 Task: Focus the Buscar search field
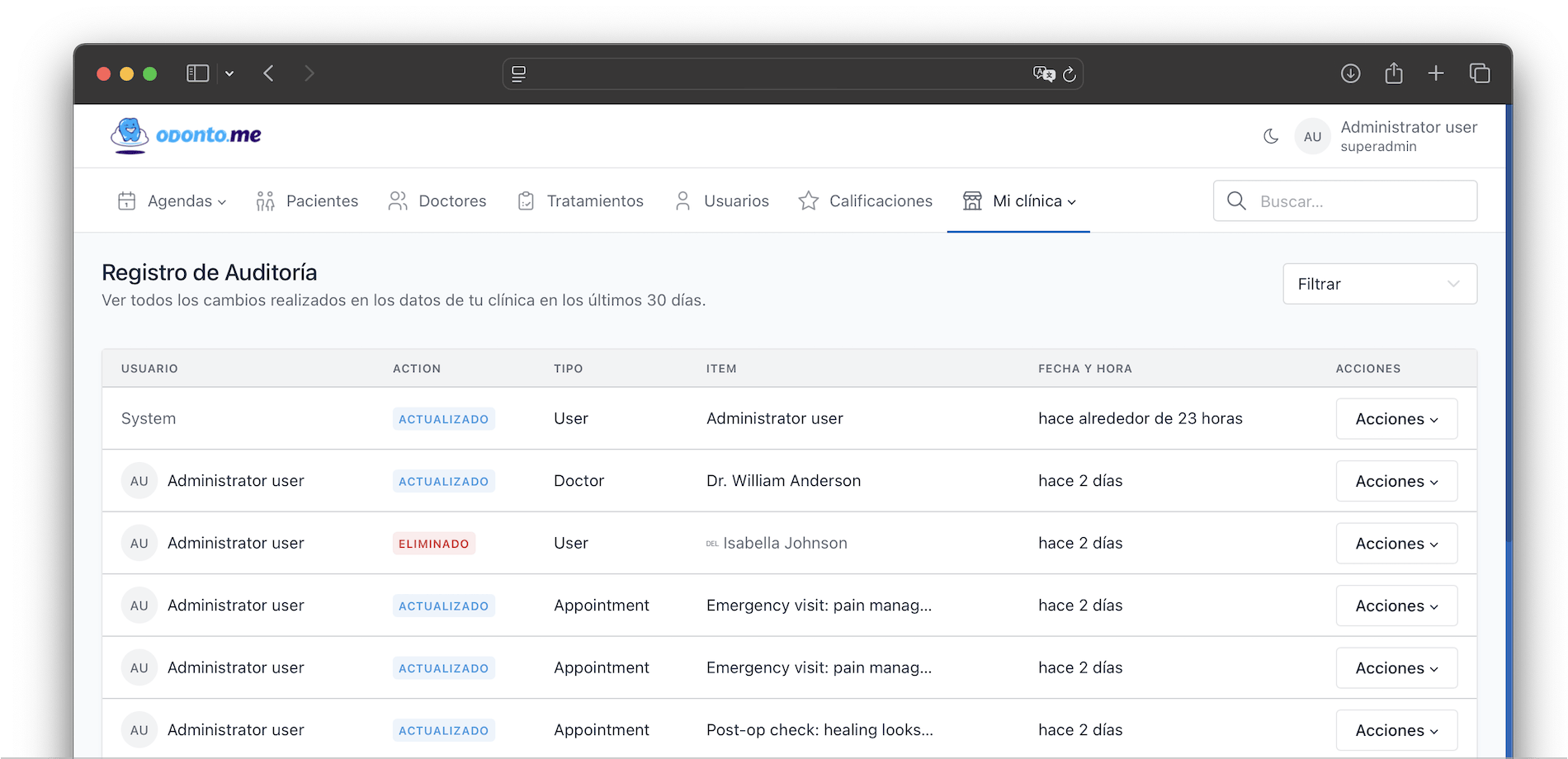click(1345, 201)
